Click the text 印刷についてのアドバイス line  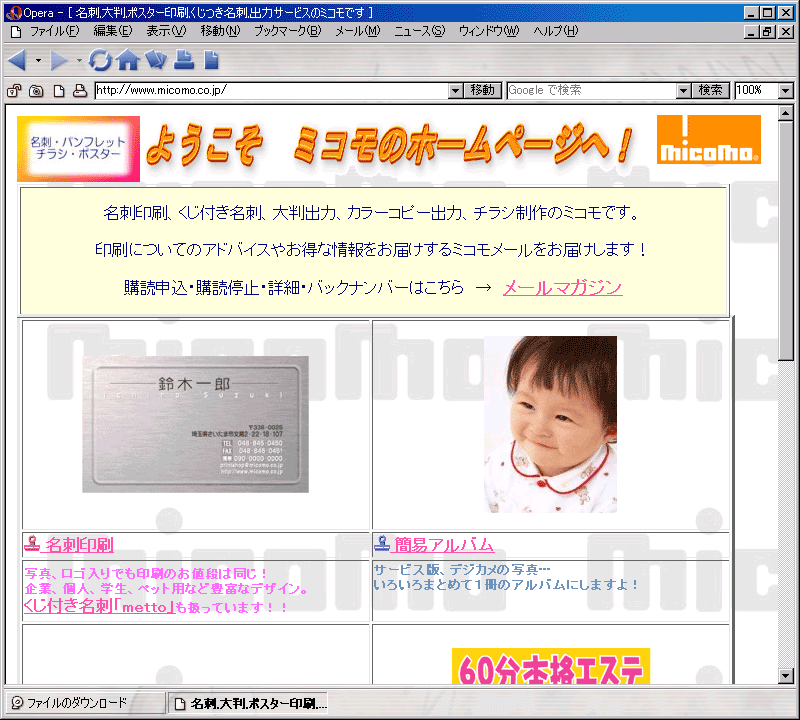(x=371, y=250)
